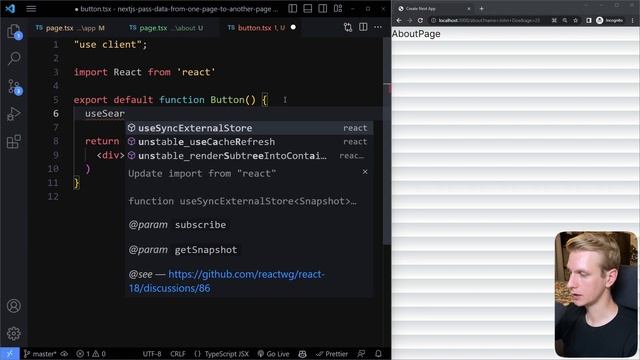The image size is (640, 360).
Task: Click line number 5 in the gutter
Action: tap(56, 100)
